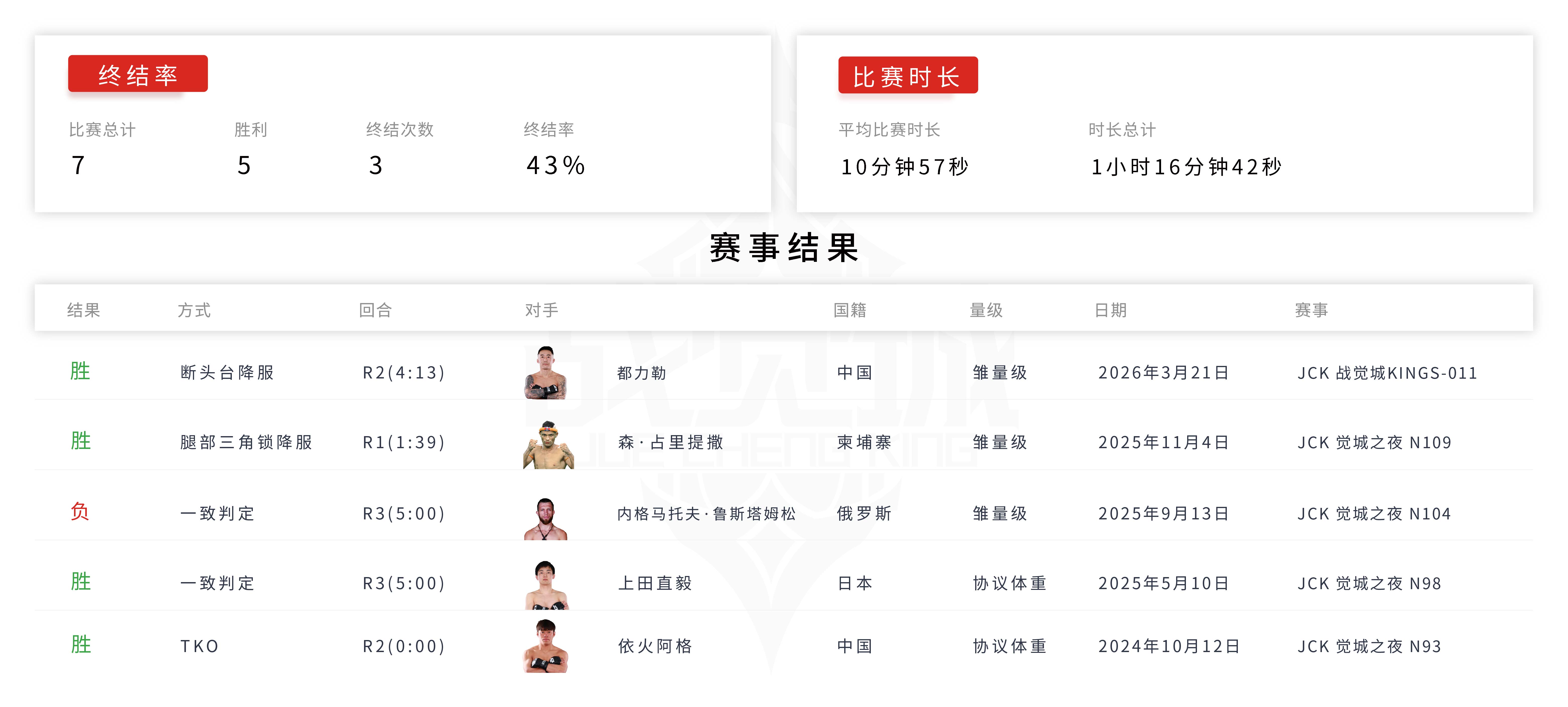This screenshot has width=1568, height=707.
Task: Open opponent name 都力勒
Action: 642,373
